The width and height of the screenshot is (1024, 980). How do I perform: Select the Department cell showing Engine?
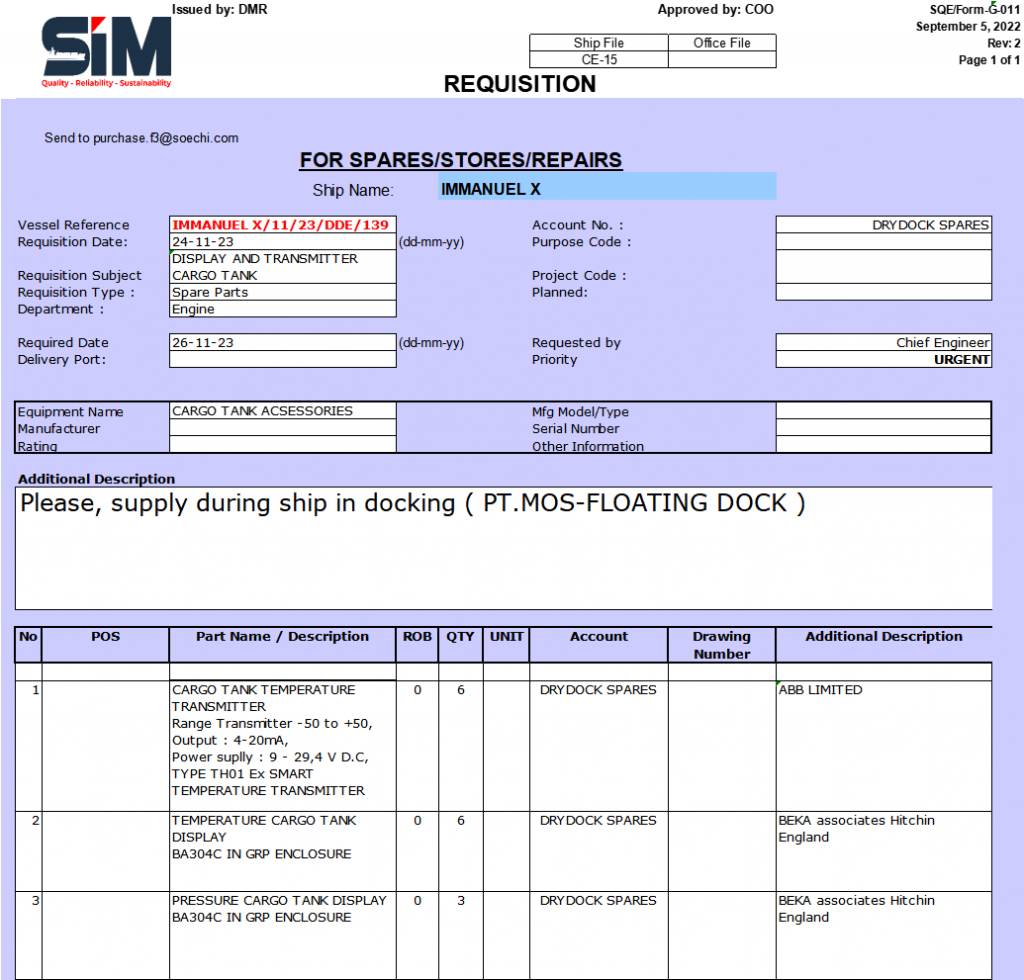coord(283,310)
